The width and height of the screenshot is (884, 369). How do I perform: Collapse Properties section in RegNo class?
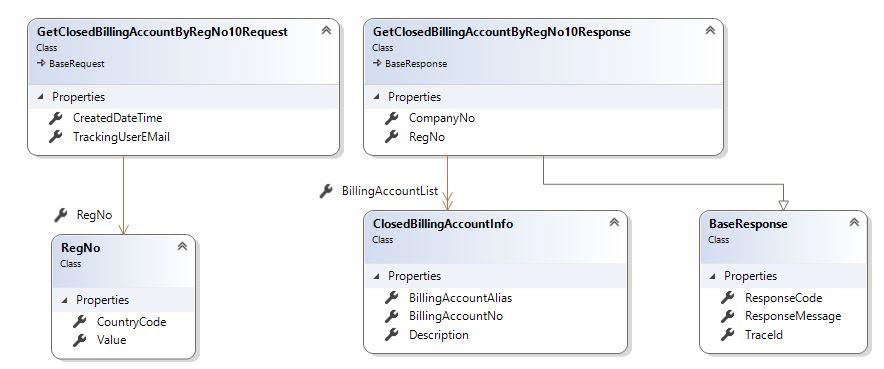[64, 300]
